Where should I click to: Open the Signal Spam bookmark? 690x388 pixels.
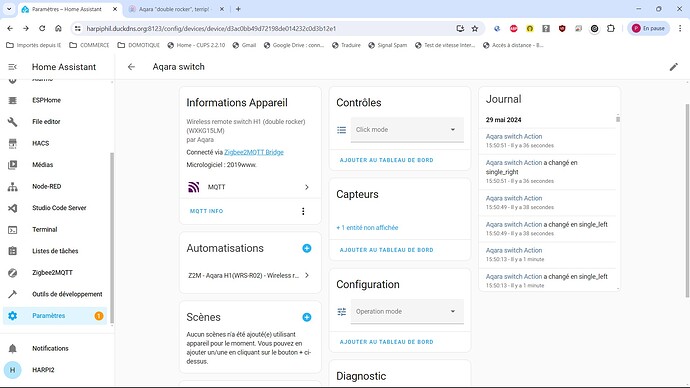[x=388, y=45]
